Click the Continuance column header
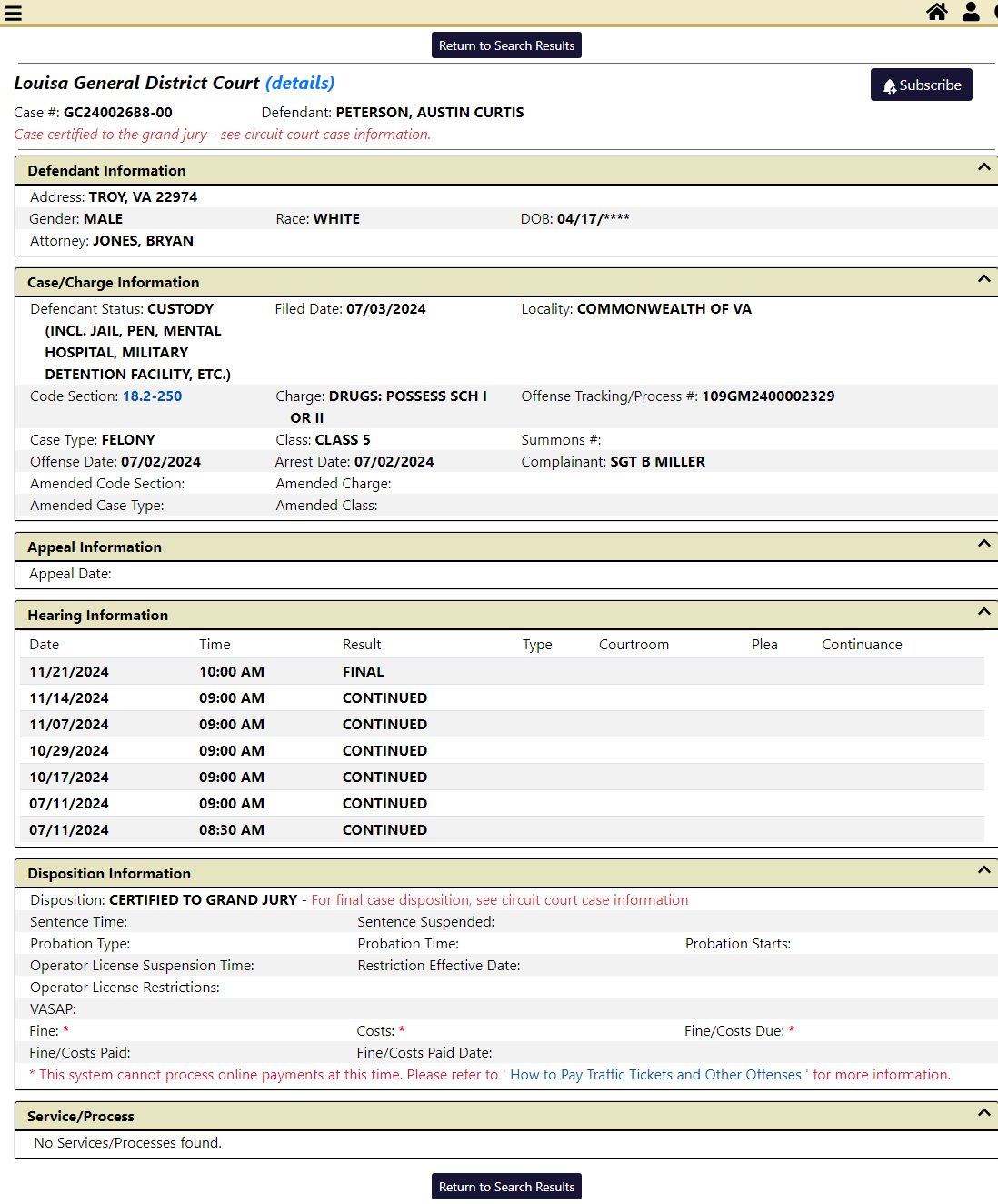The image size is (998, 1204). [x=863, y=645]
